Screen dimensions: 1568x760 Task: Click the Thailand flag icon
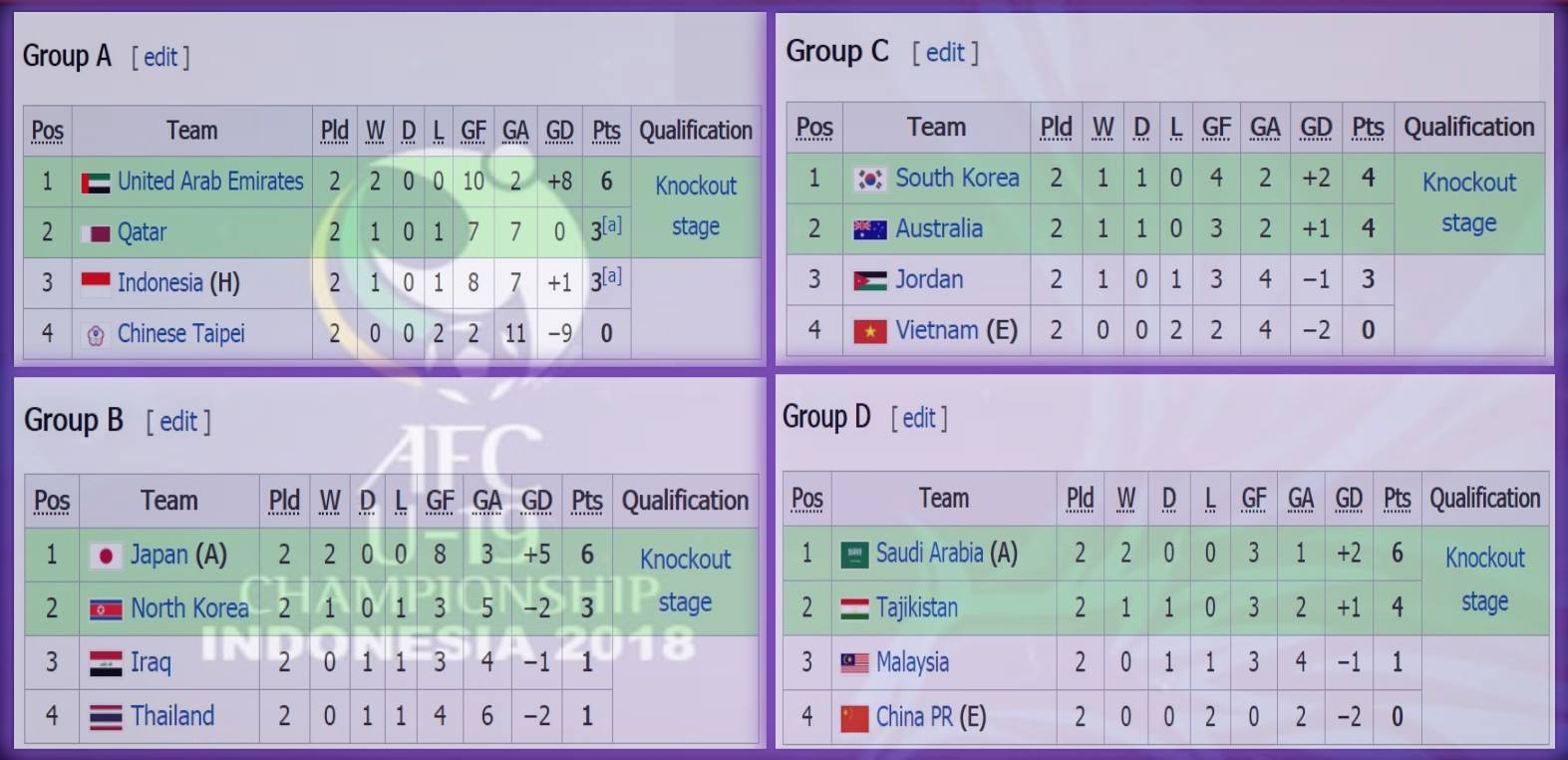(x=106, y=717)
